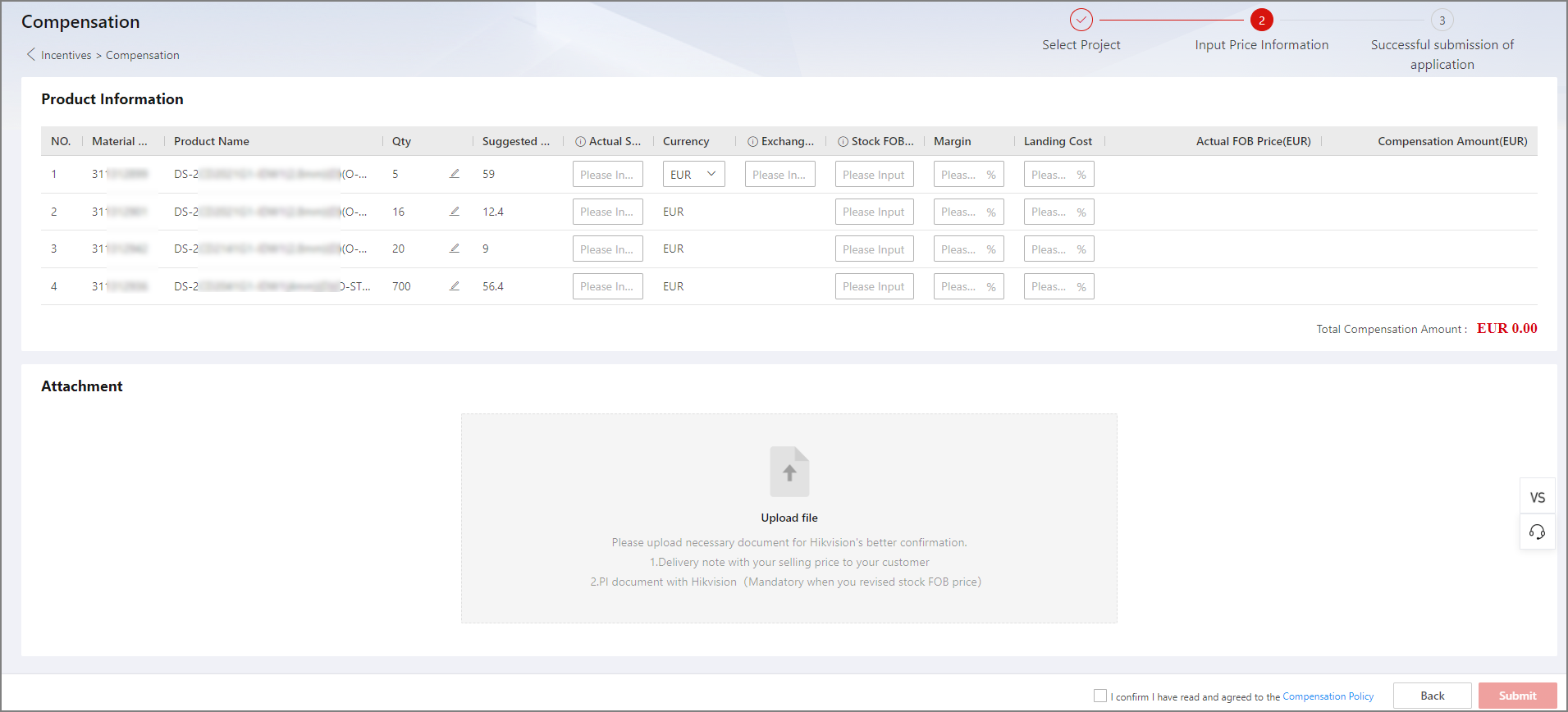Click the Select Project completed step checkmark

point(1081,20)
